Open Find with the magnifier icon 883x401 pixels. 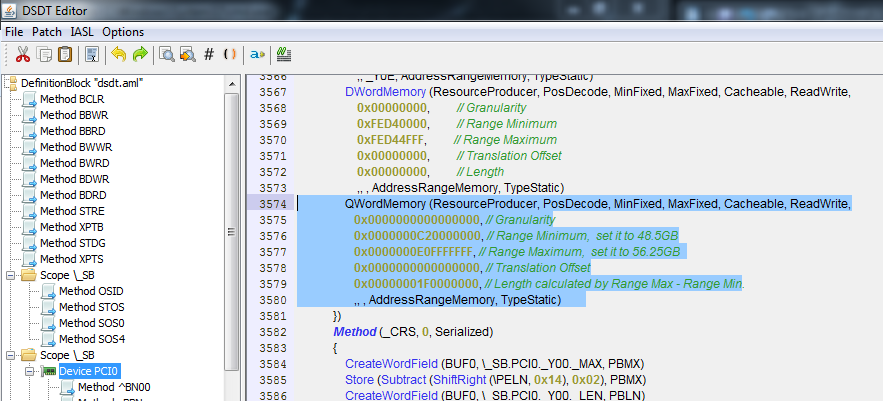(167, 55)
